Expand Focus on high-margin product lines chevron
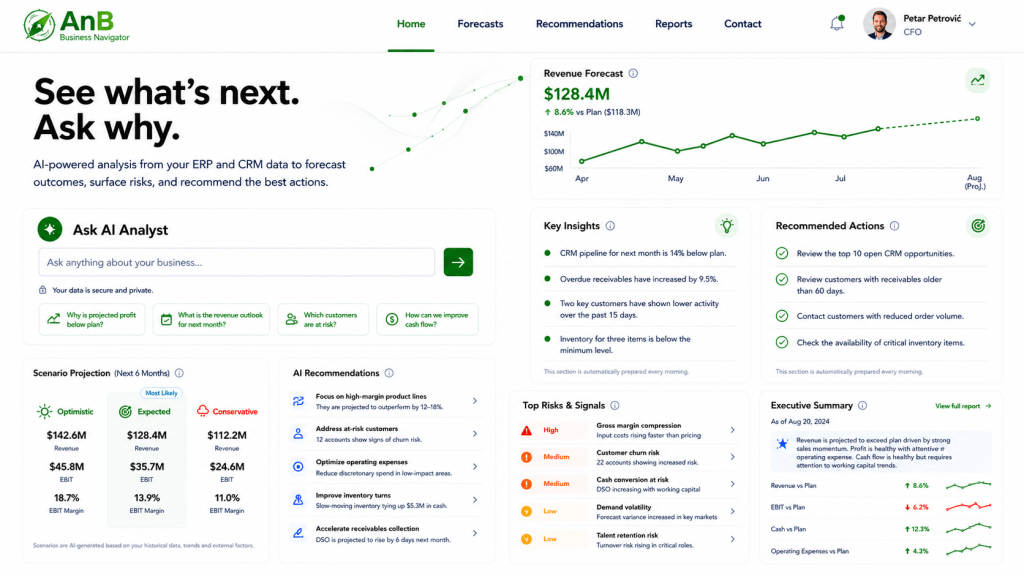The image size is (1024, 576). point(475,401)
